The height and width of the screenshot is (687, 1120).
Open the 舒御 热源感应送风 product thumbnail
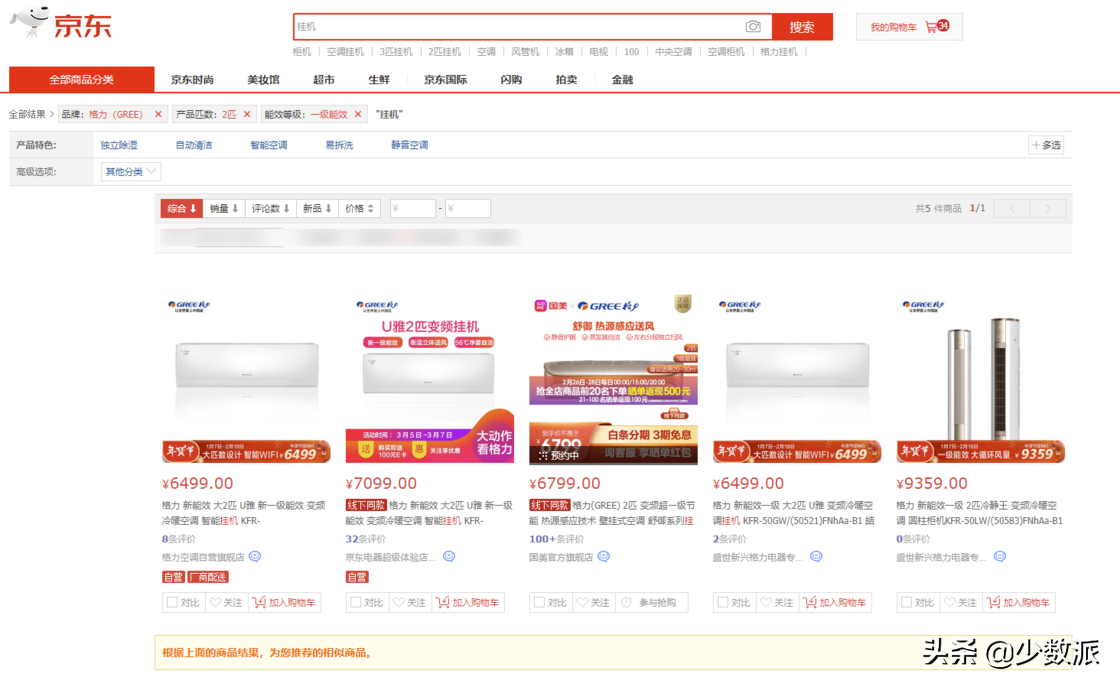pyautogui.click(x=614, y=379)
